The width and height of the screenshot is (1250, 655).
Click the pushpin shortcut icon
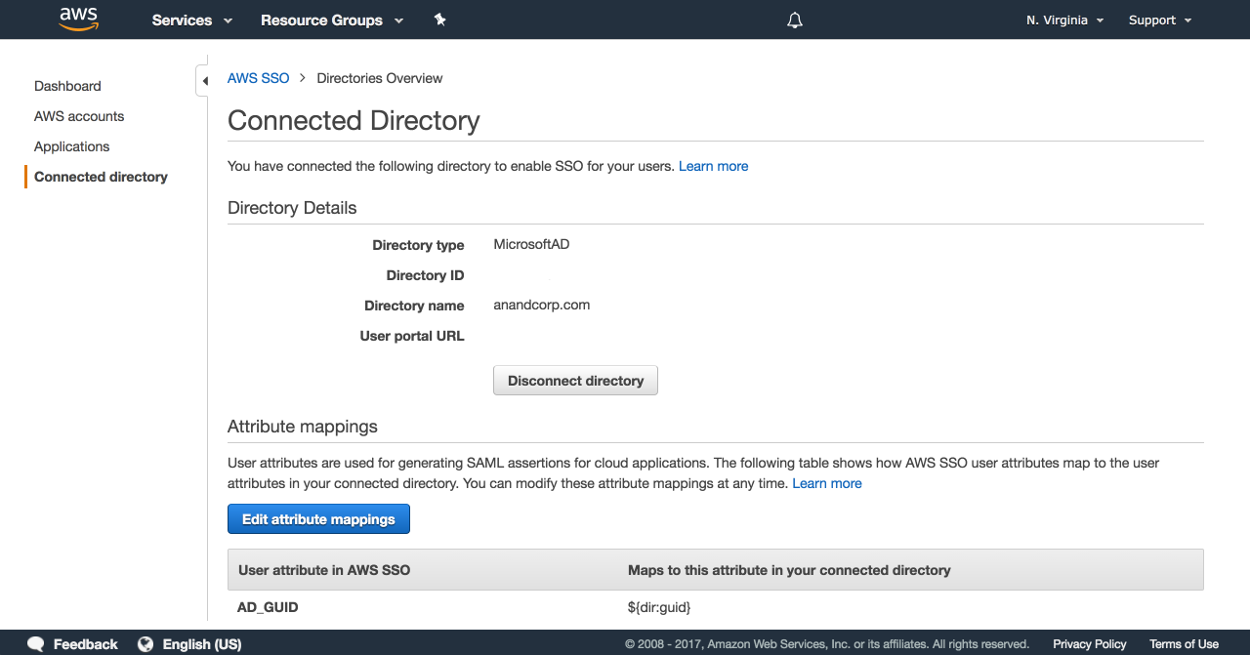440,20
